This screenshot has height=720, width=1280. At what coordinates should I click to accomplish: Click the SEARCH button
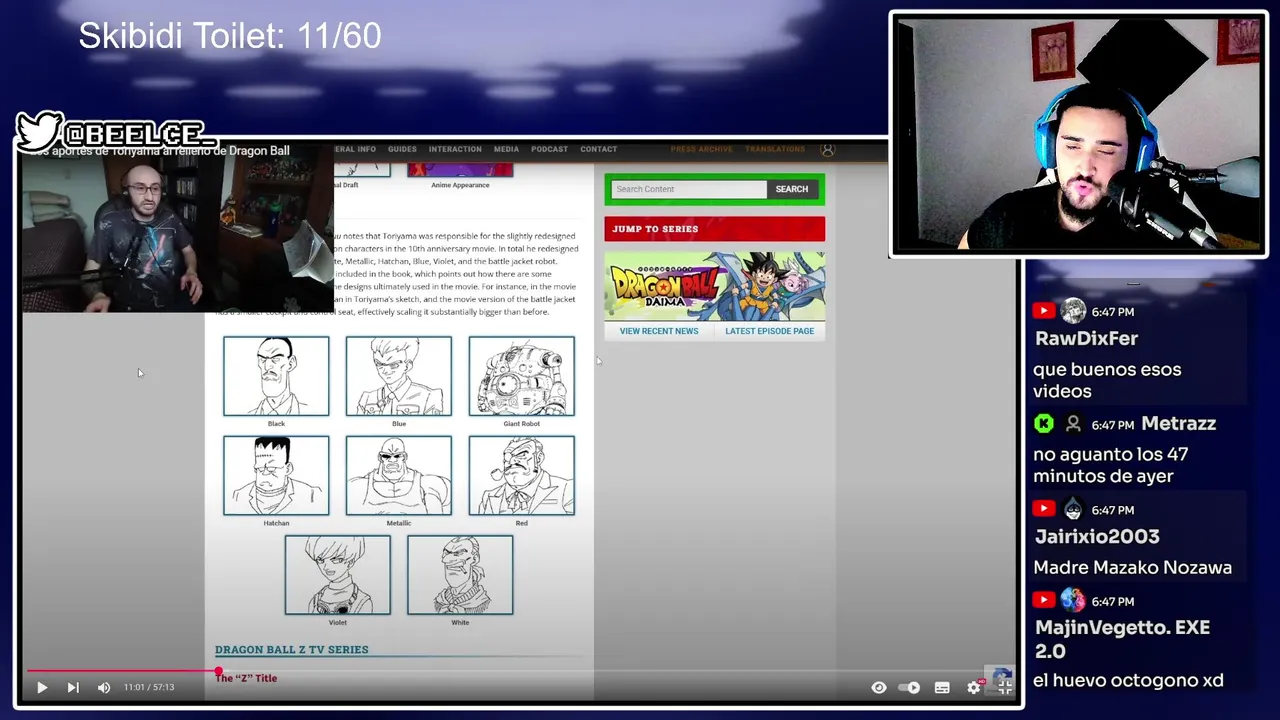click(792, 189)
